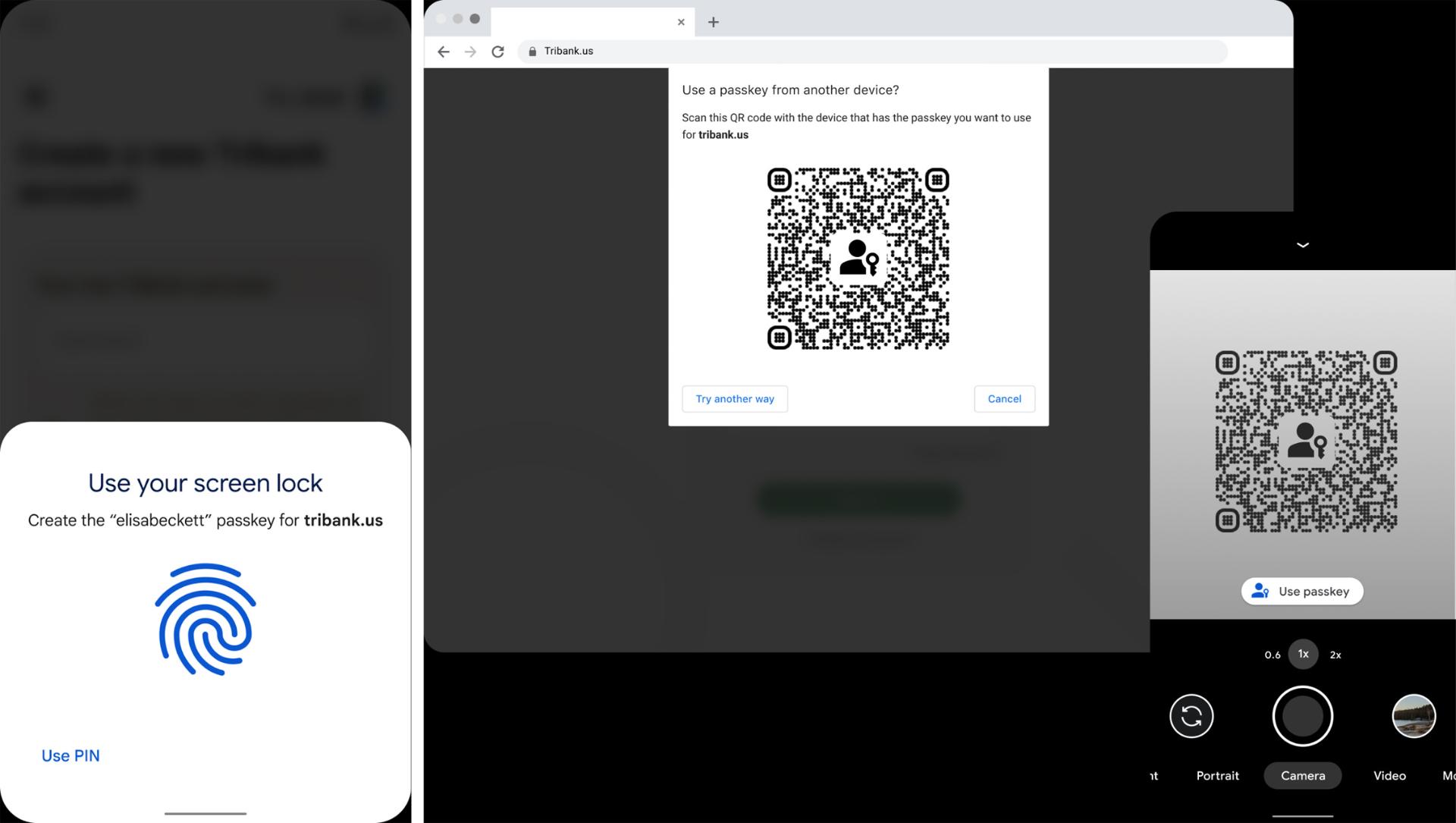1456x823 pixels.
Task: Set camera zoom to 1x
Action: pos(1303,654)
